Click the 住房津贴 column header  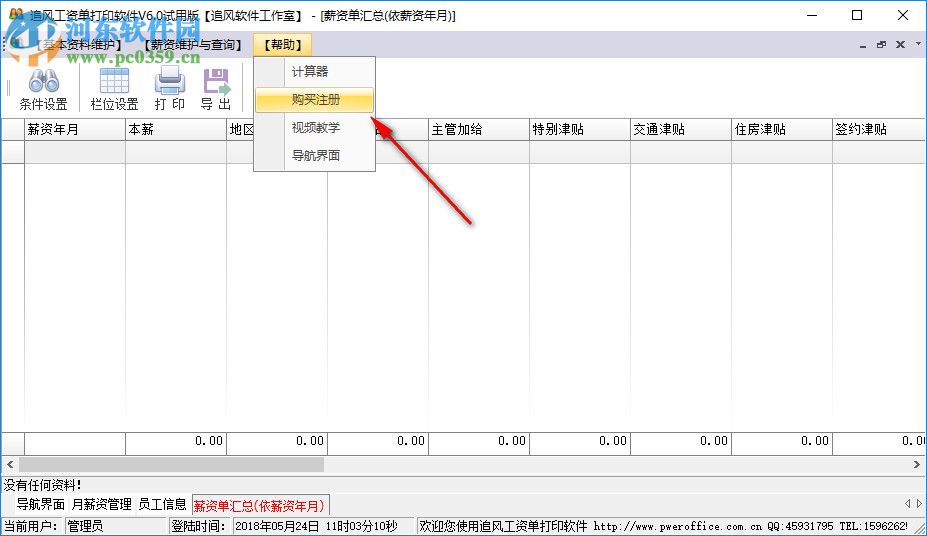(x=782, y=129)
